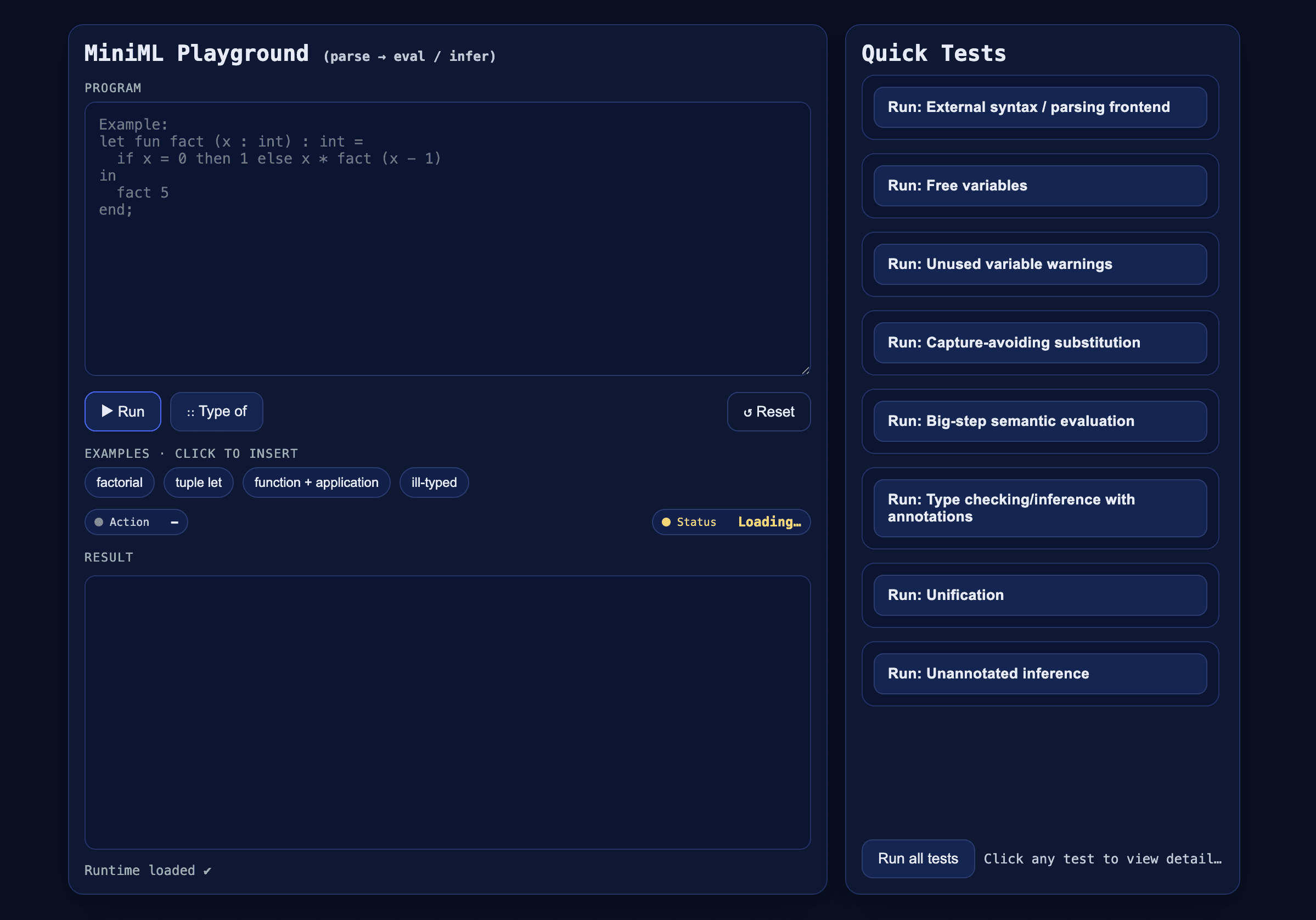
Task: Insert the function + application example
Action: [x=316, y=483]
